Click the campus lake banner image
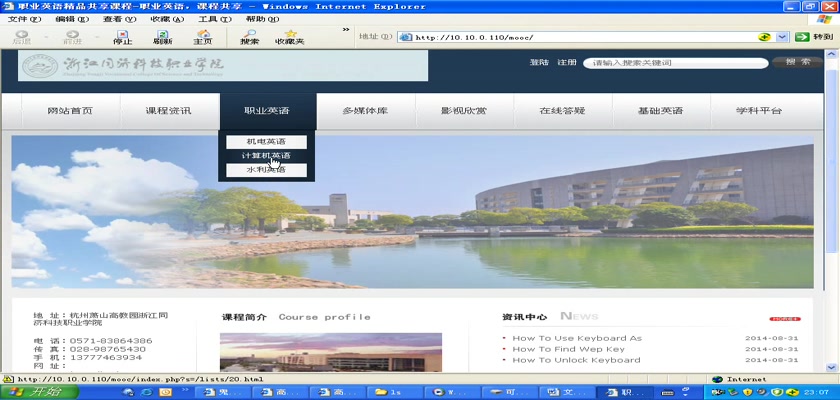The height and width of the screenshot is (400, 840). click(412, 212)
